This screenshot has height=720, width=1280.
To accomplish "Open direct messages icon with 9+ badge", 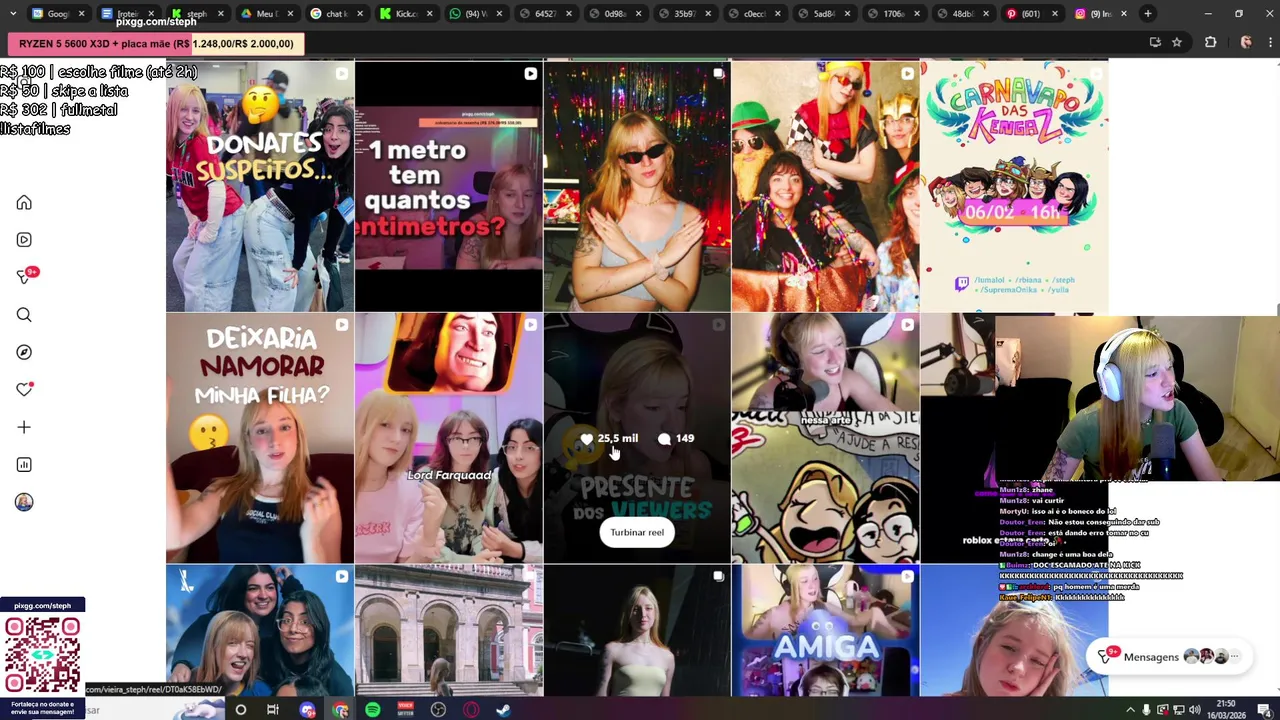I will [26, 277].
